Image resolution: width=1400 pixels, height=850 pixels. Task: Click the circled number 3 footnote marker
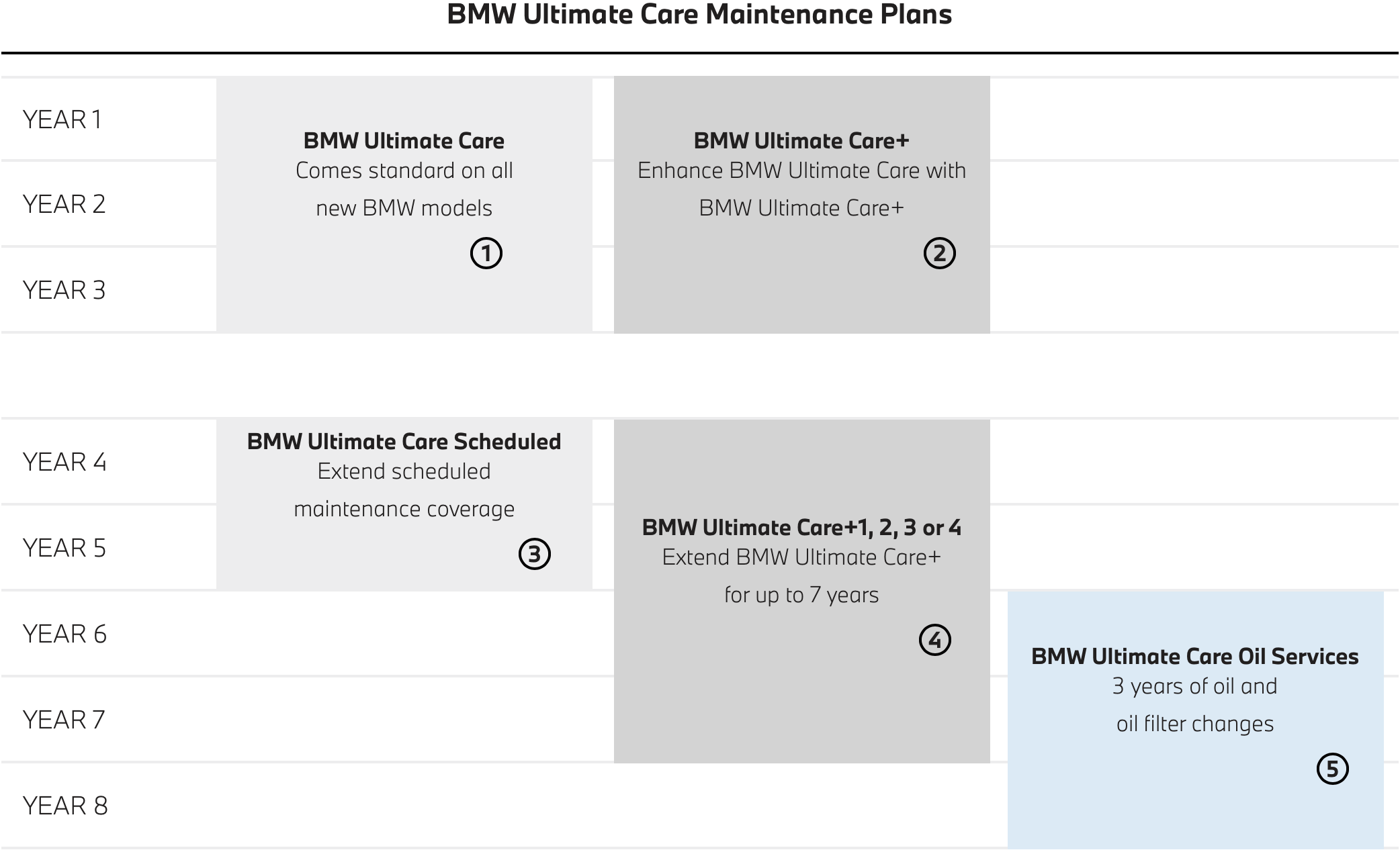tap(535, 554)
